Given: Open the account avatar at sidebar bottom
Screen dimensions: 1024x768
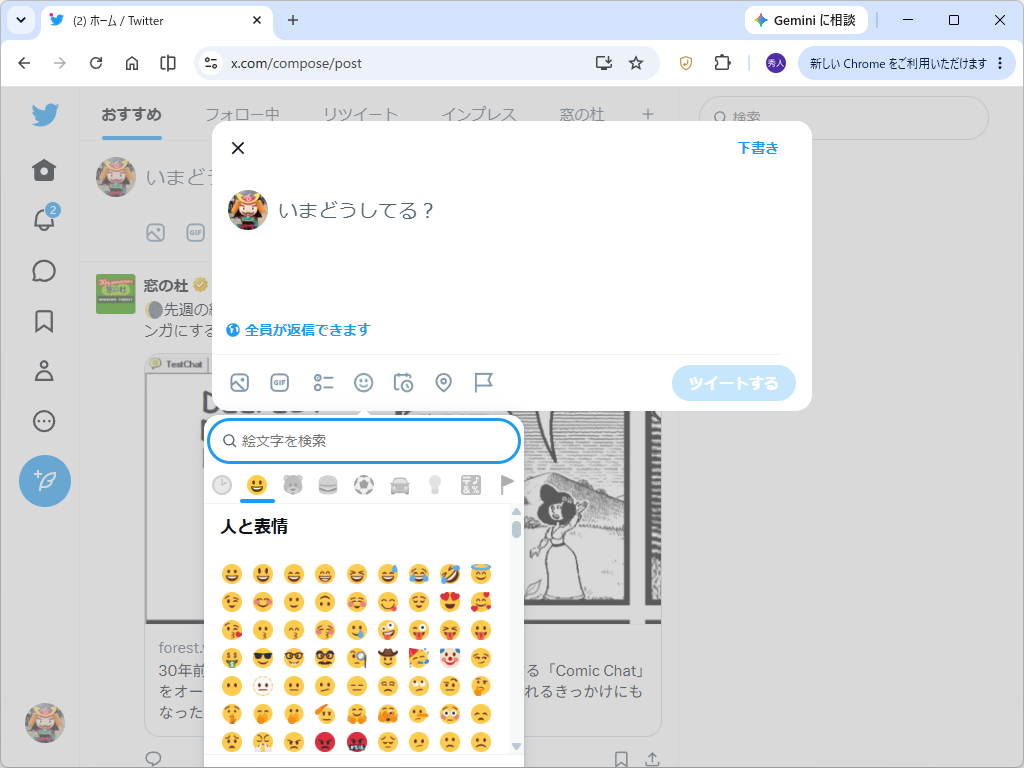Looking at the screenshot, I should (x=45, y=723).
